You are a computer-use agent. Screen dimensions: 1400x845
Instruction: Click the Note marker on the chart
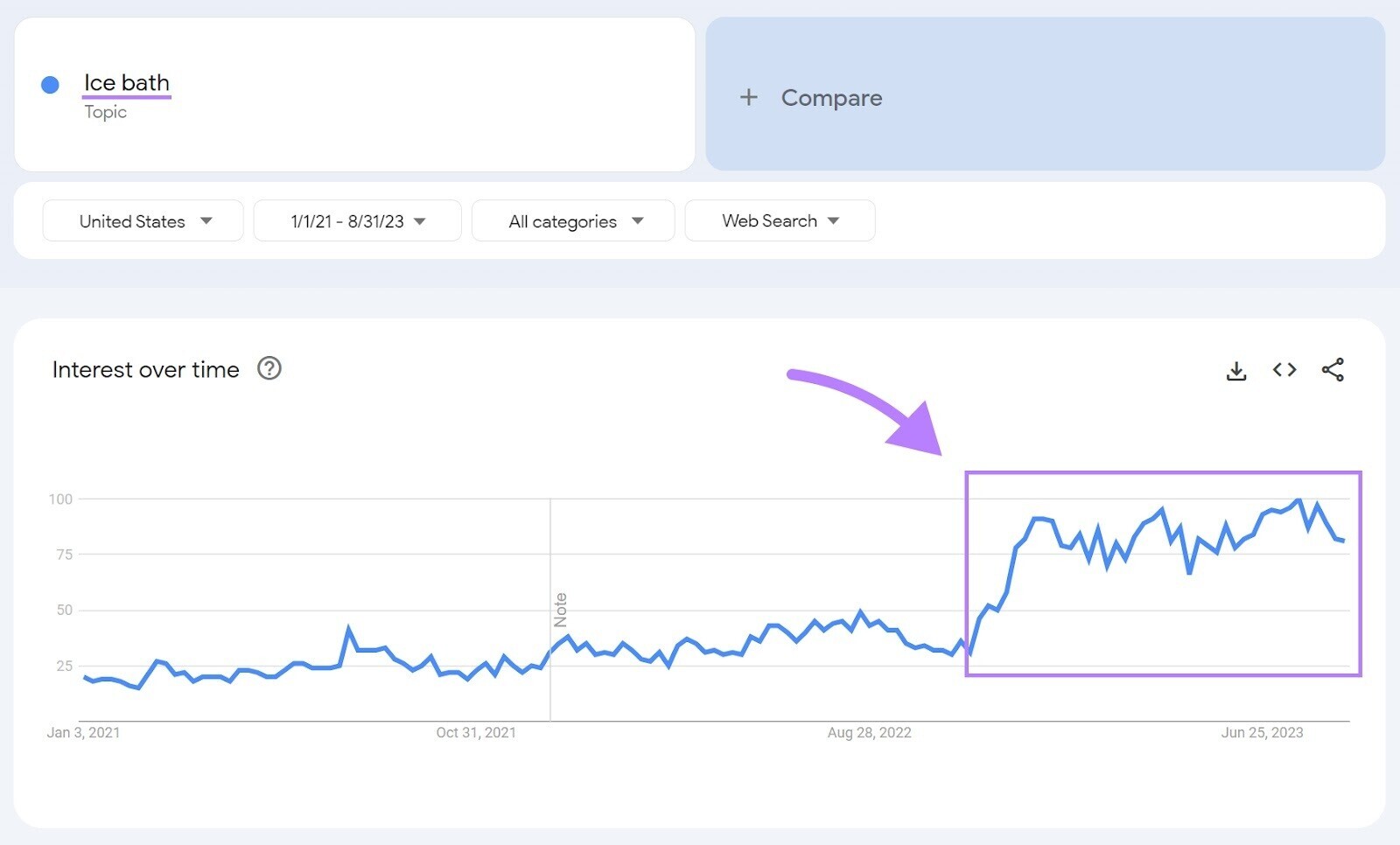click(x=561, y=606)
